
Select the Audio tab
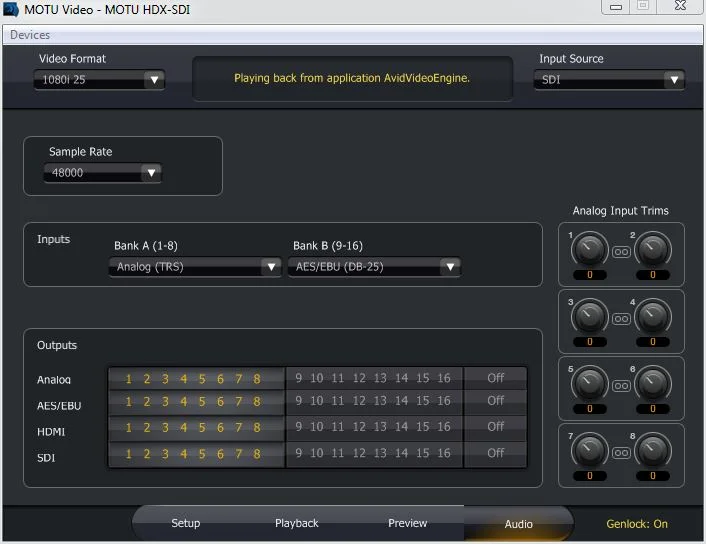[x=518, y=524]
